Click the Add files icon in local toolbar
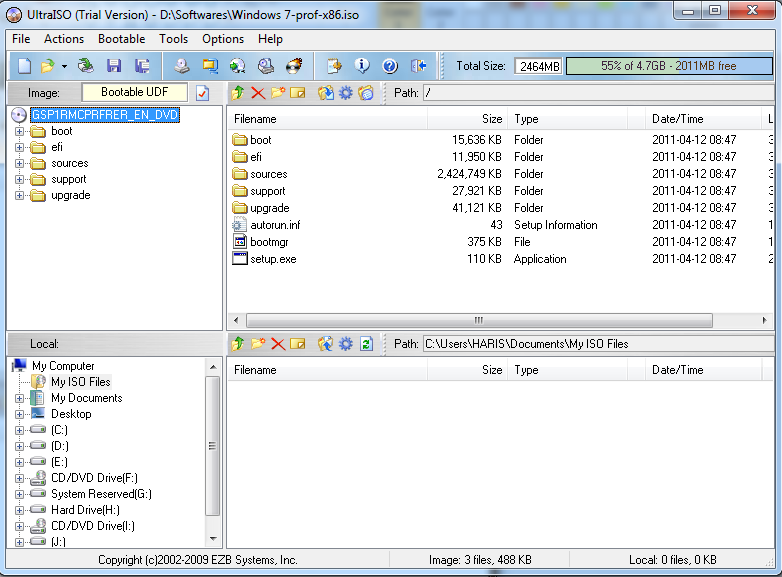Screen dimensions: 782x577 pyautogui.click(x=298, y=344)
